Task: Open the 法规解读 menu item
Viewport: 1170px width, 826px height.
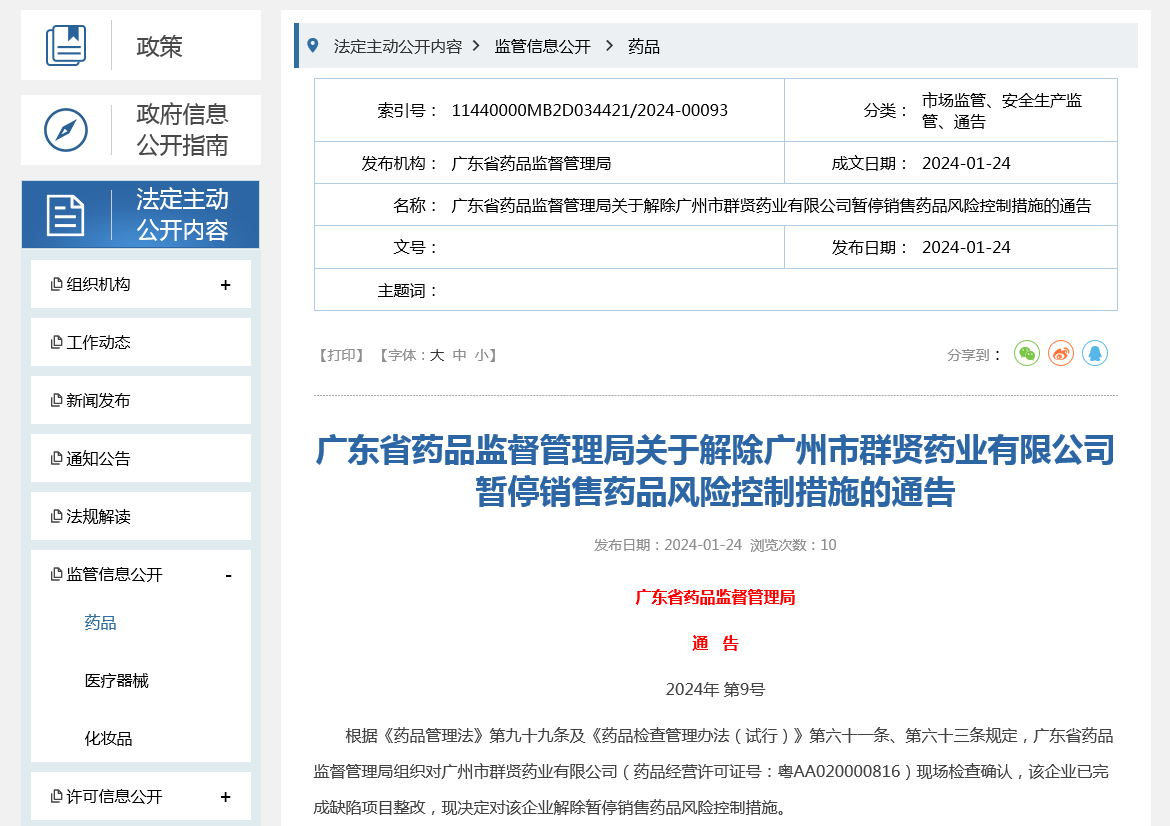Action: point(141,516)
